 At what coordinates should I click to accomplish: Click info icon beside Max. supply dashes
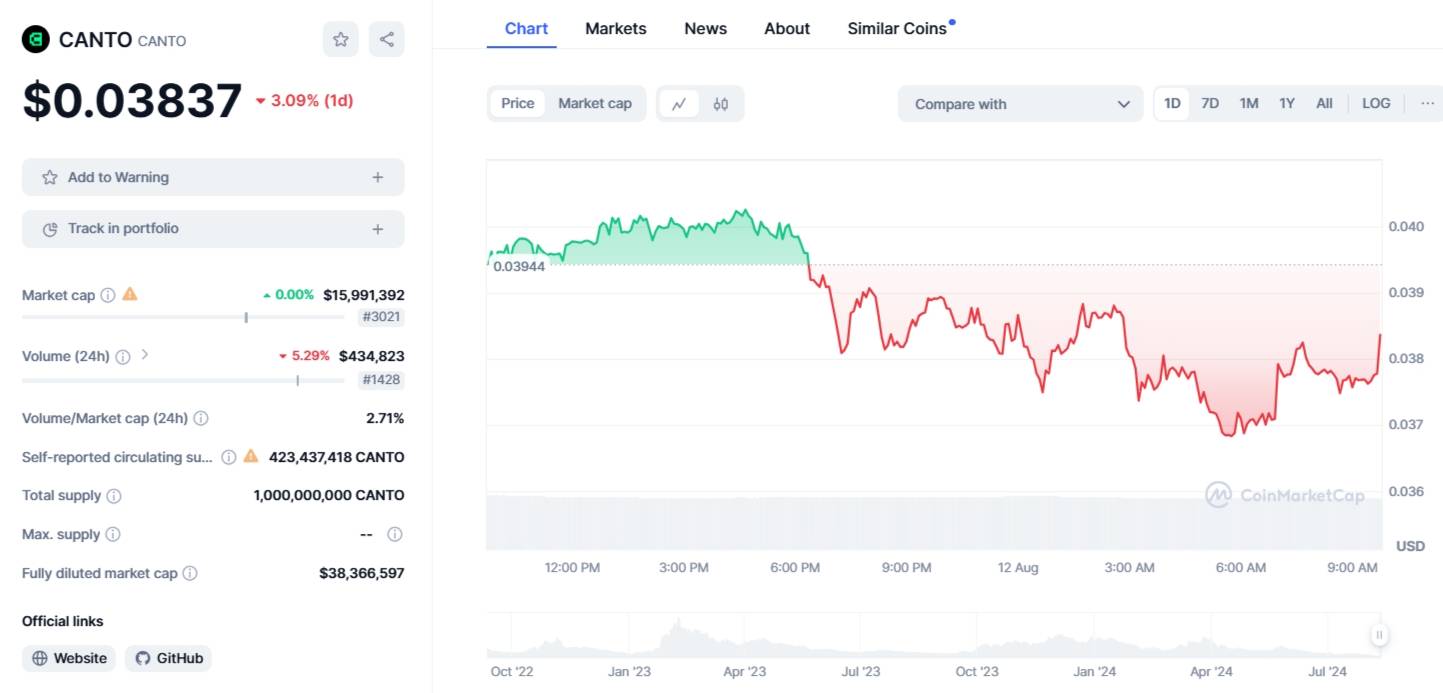click(x=395, y=534)
